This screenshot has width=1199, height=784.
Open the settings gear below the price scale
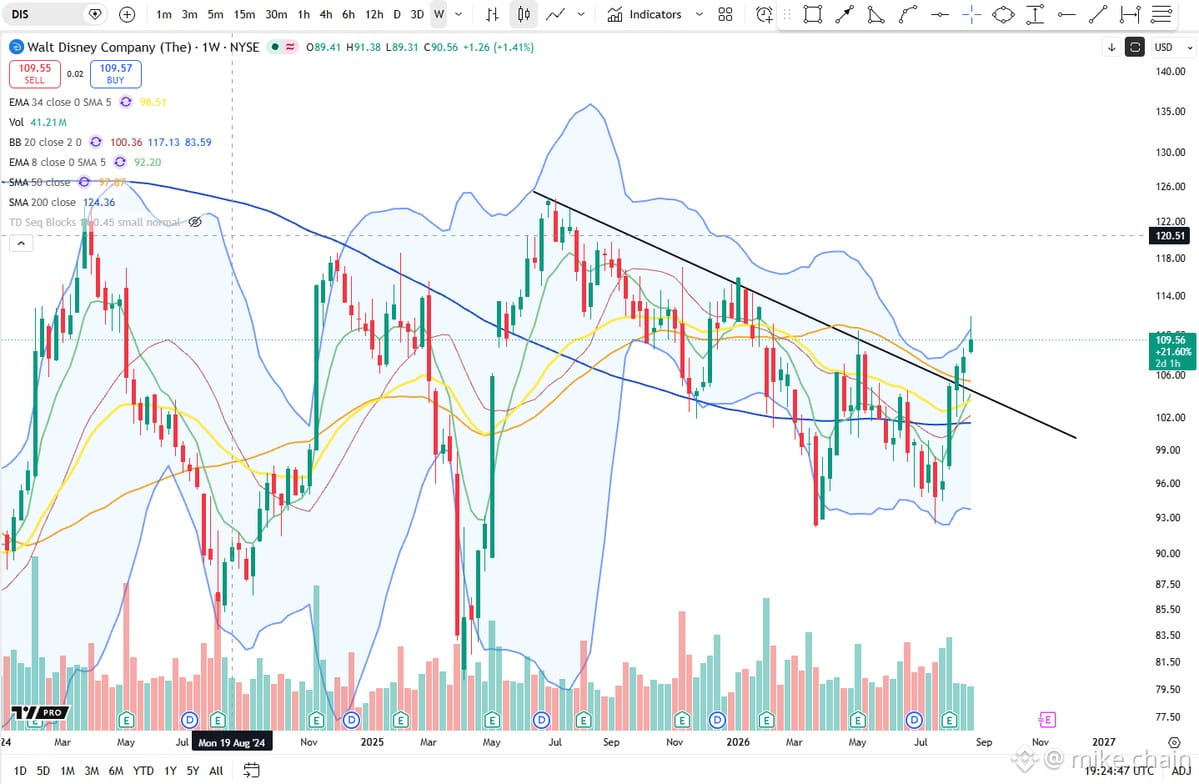click(x=1174, y=742)
